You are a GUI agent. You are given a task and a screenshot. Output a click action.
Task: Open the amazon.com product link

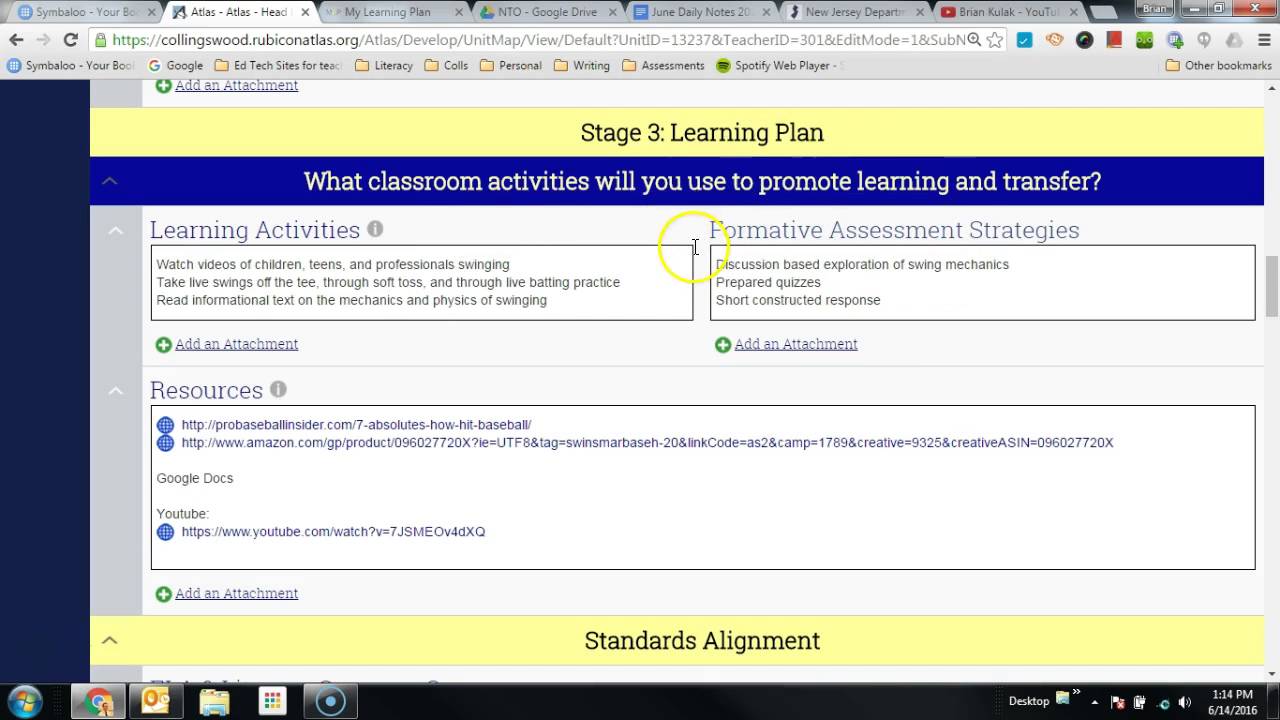(x=647, y=443)
